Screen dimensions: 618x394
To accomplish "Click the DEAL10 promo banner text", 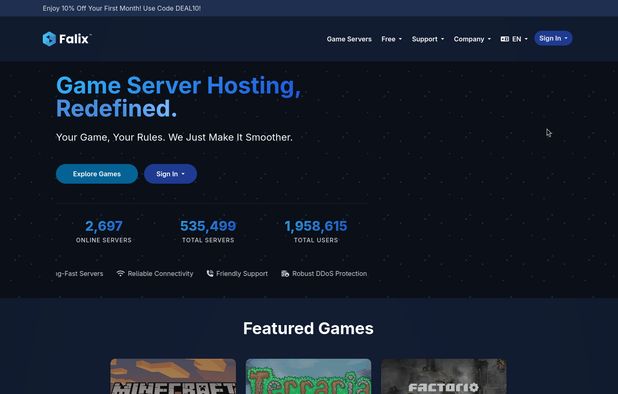I will tap(122, 8).
